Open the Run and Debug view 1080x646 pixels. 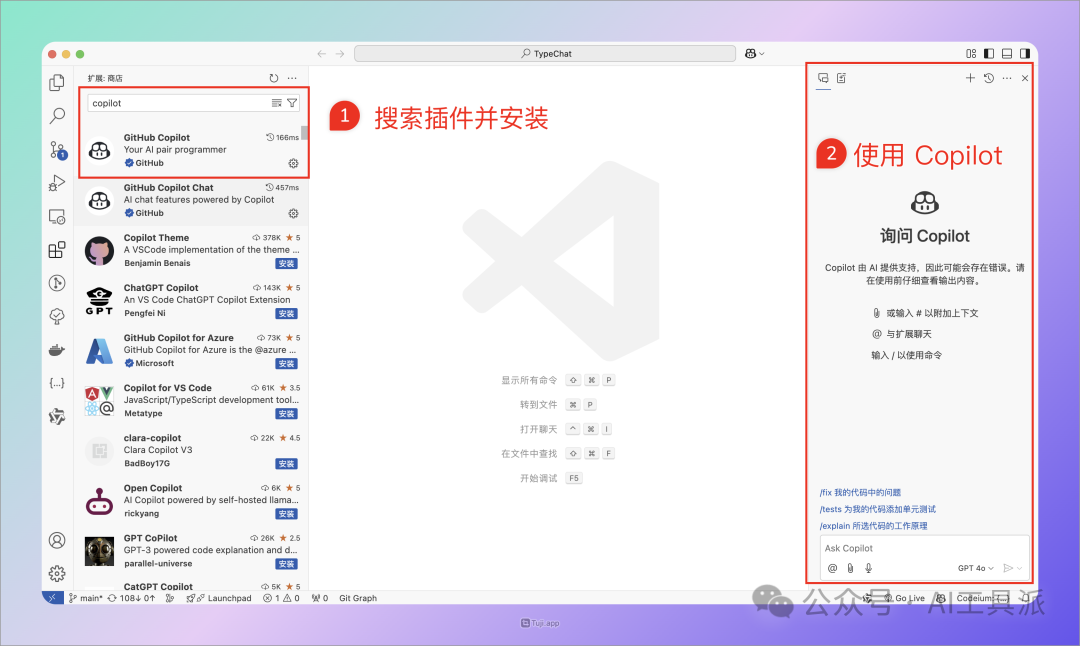pyautogui.click(x=57, y=183)
